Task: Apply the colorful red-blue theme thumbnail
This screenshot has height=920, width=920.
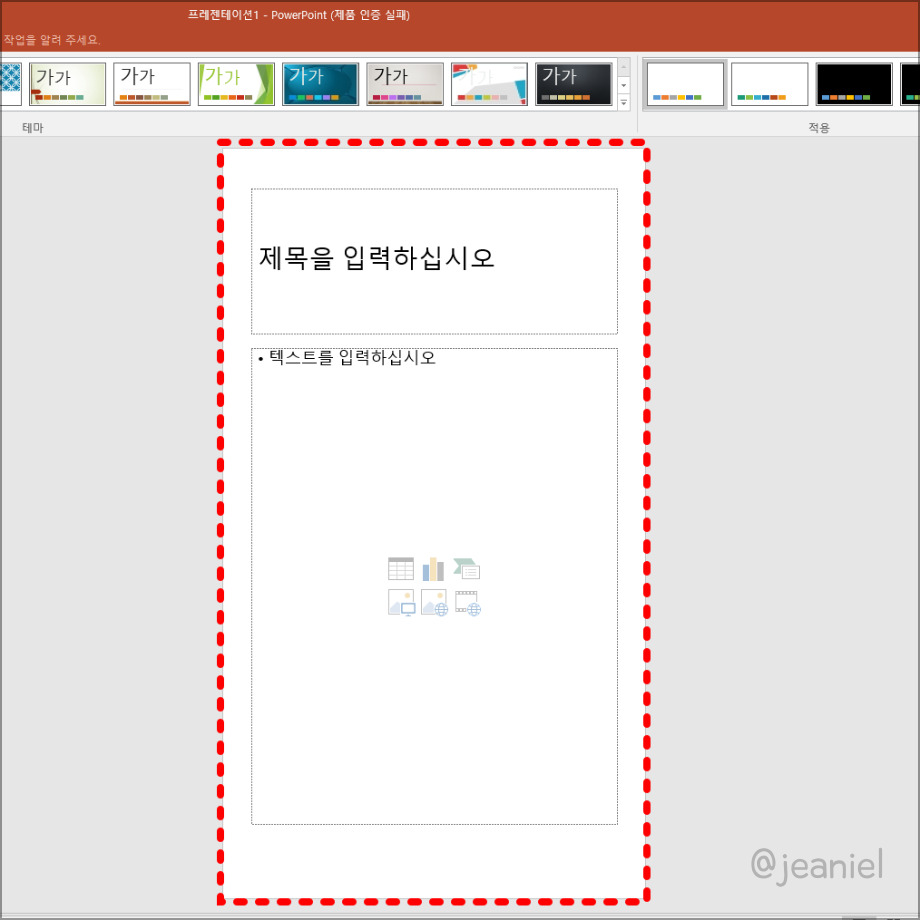Action: pos(489,84)
